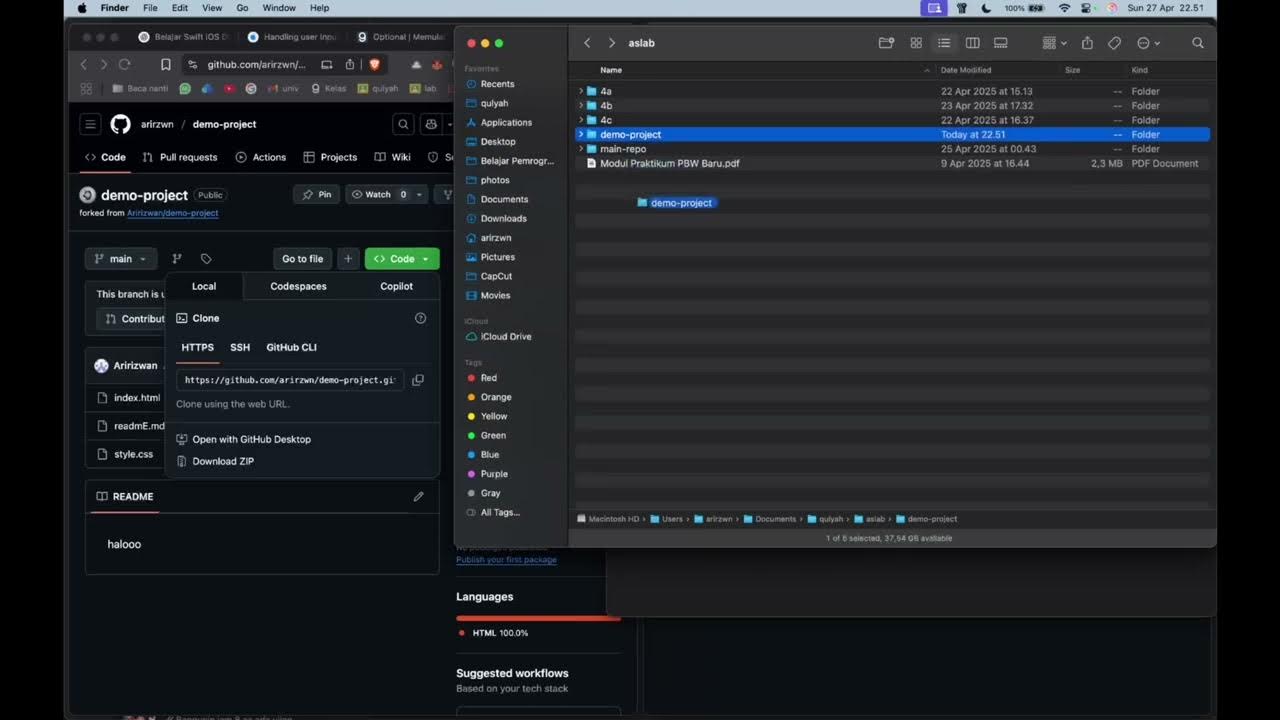Viewport: 1280px width, 720px height.
Task: Filter by the Green tag in sidebar
Action: pos(493,435)
